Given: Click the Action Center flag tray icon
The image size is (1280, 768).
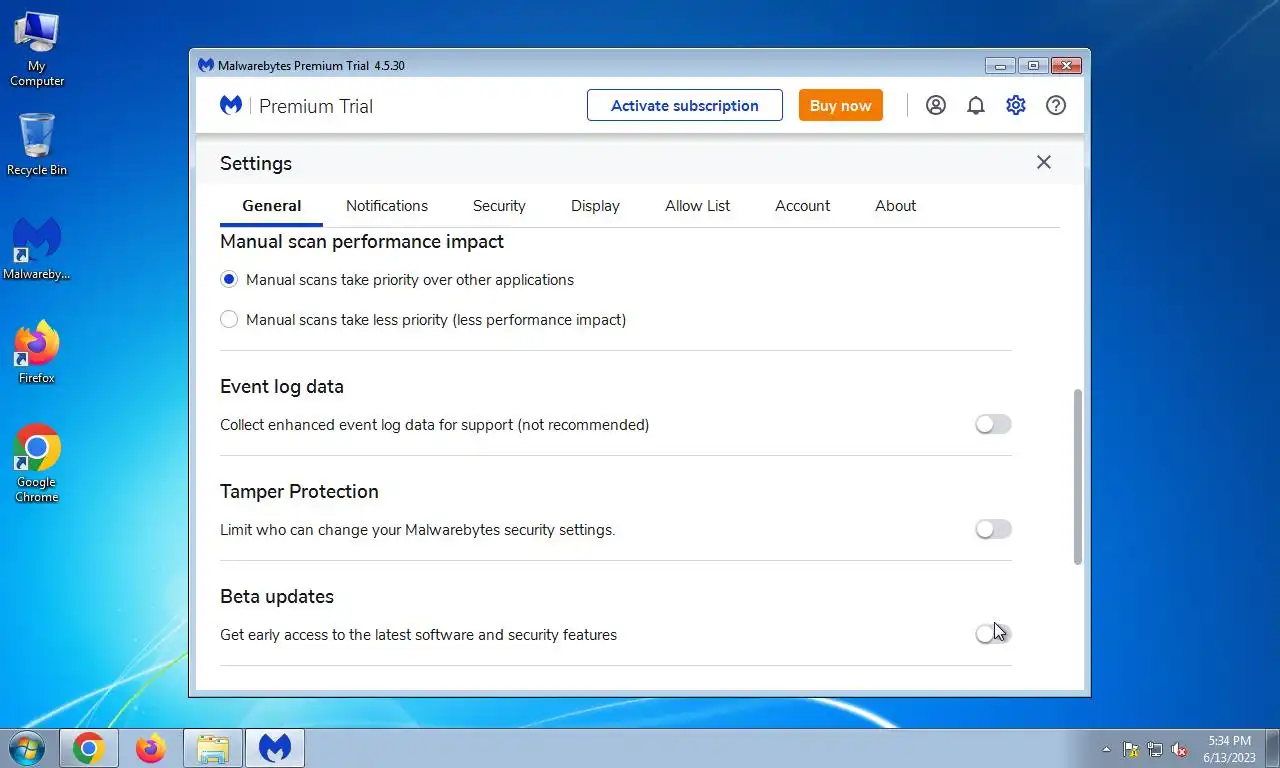Looking at the screenshot, I should (1131, 749).
